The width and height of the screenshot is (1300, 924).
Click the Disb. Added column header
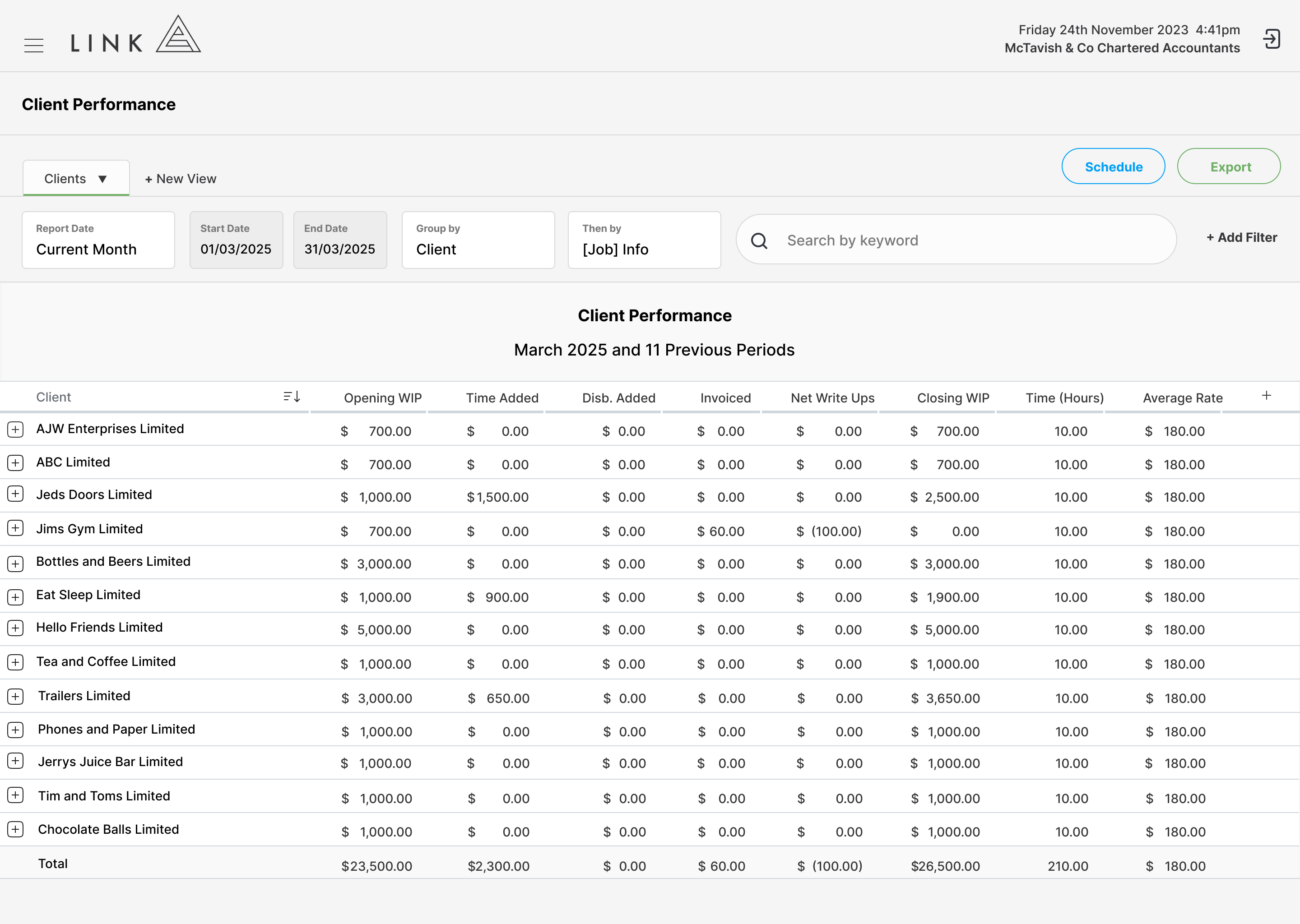pyautogui.click(x=619, y=398)
